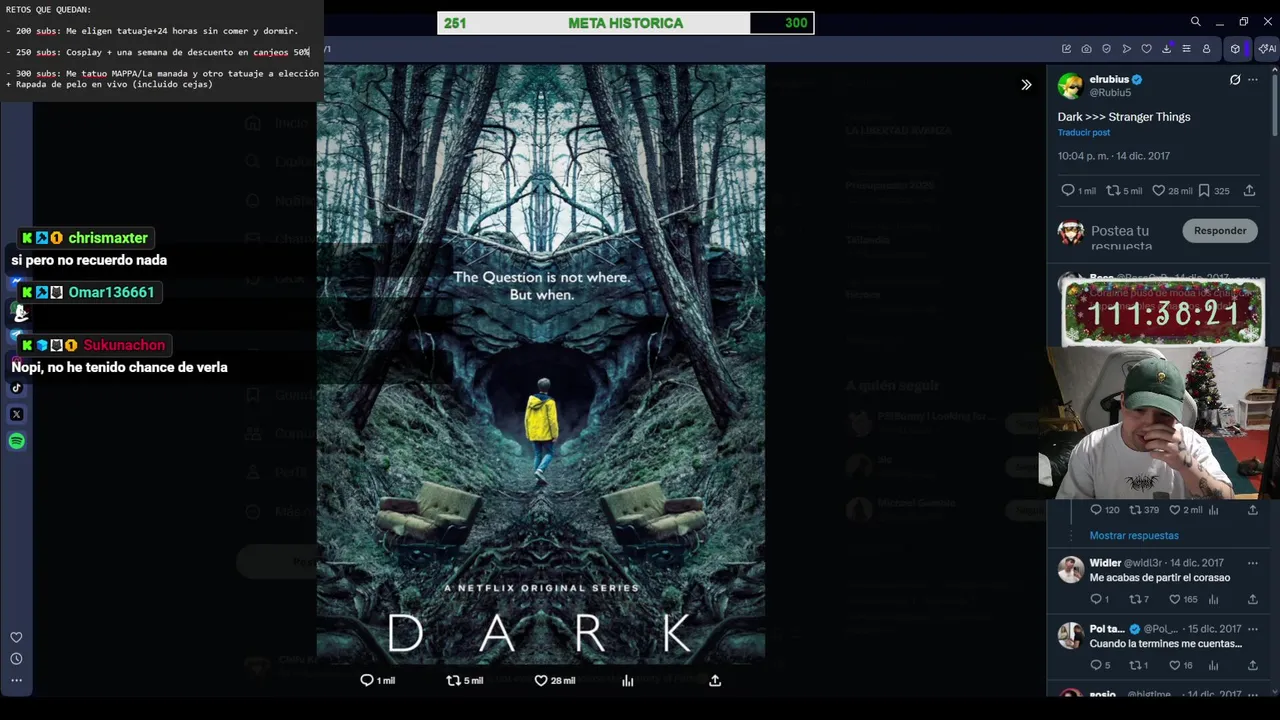Open replies on elrubius tweet (1 mil)

click(x=1078, y=190)
